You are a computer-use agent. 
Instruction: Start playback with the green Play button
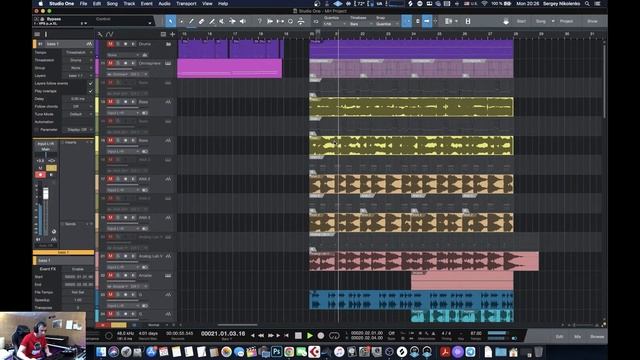coord(309,336)
